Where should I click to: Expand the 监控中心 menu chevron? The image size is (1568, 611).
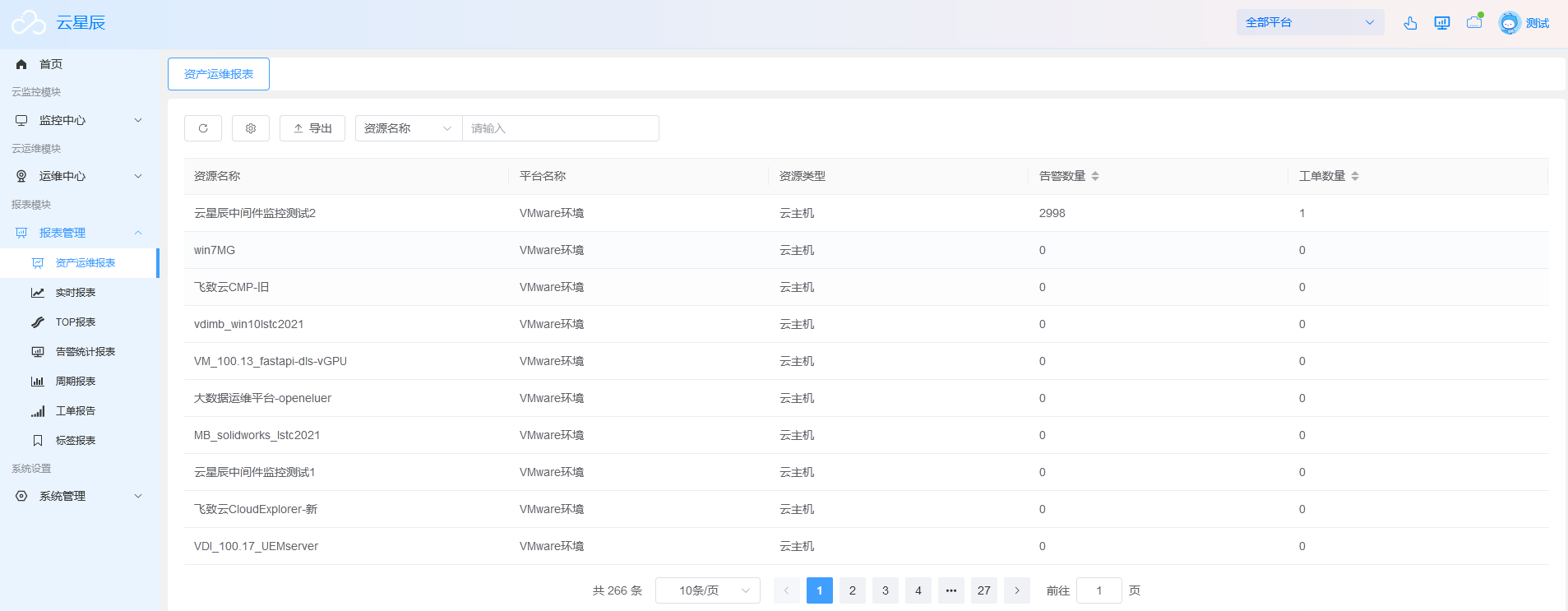tap(138, 120)
